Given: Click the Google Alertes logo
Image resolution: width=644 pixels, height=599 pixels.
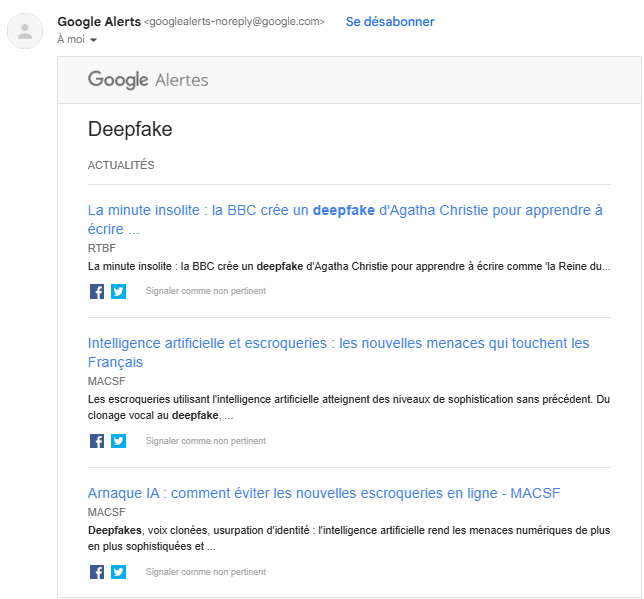Looking at the screenshot, I should (148, 80).
